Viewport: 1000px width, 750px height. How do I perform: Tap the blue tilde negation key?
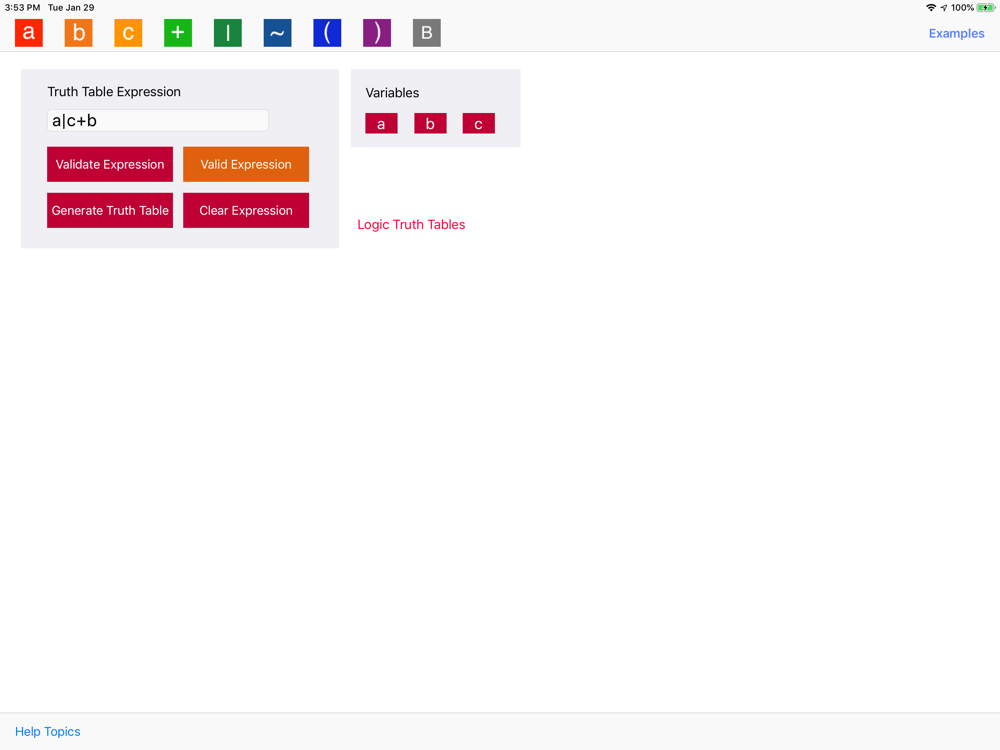coord(277,33)
